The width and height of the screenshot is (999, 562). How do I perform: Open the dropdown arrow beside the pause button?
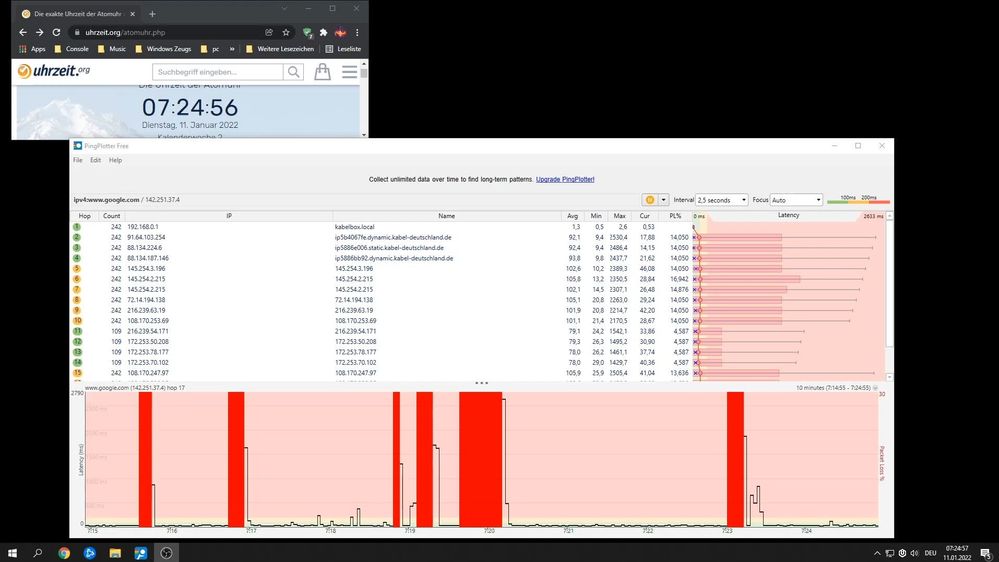coord(663,200)
